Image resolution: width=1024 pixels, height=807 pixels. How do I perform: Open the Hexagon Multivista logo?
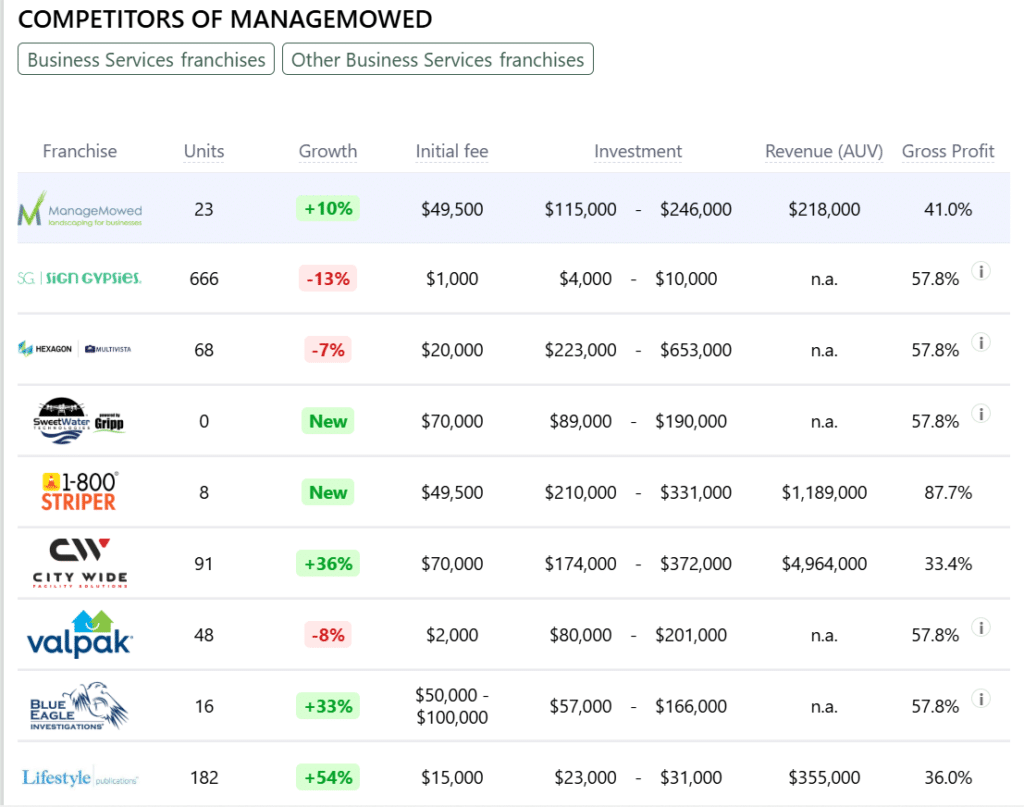(x=75, y=349)
